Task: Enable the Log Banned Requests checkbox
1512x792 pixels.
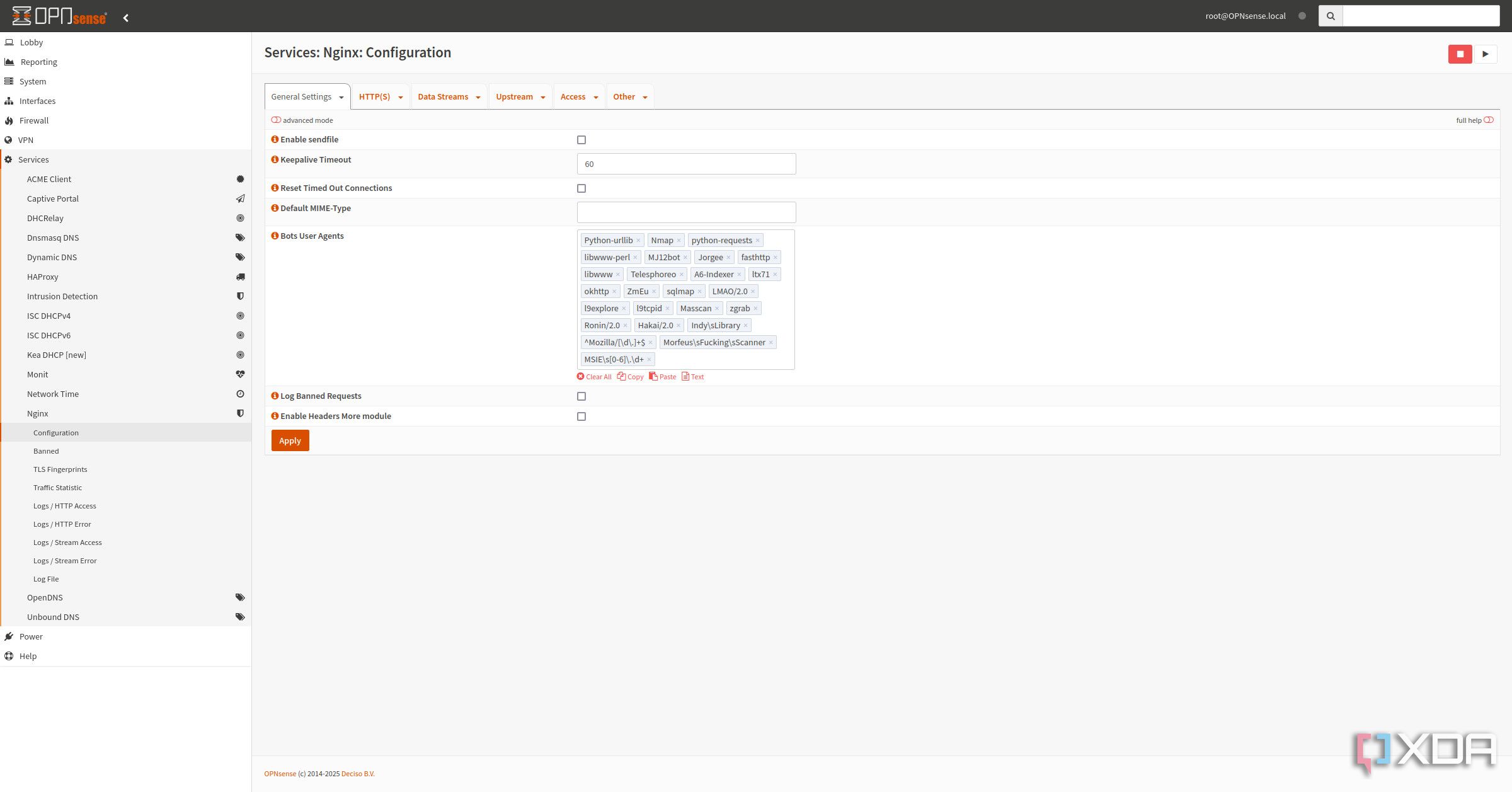Action: pyautogui.click(x=581, y=396)
